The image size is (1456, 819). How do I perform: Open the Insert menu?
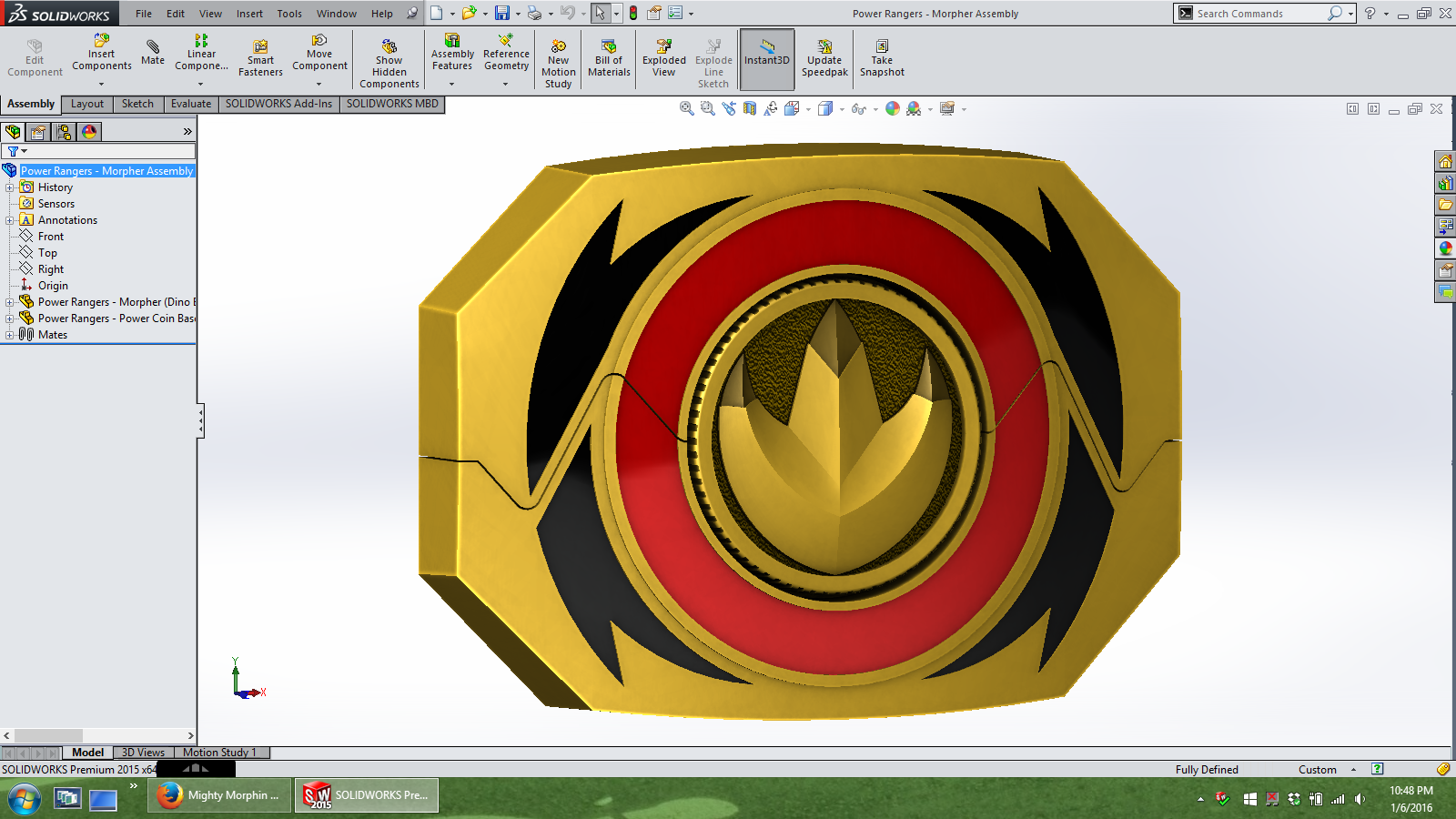[x=249, y=14]
